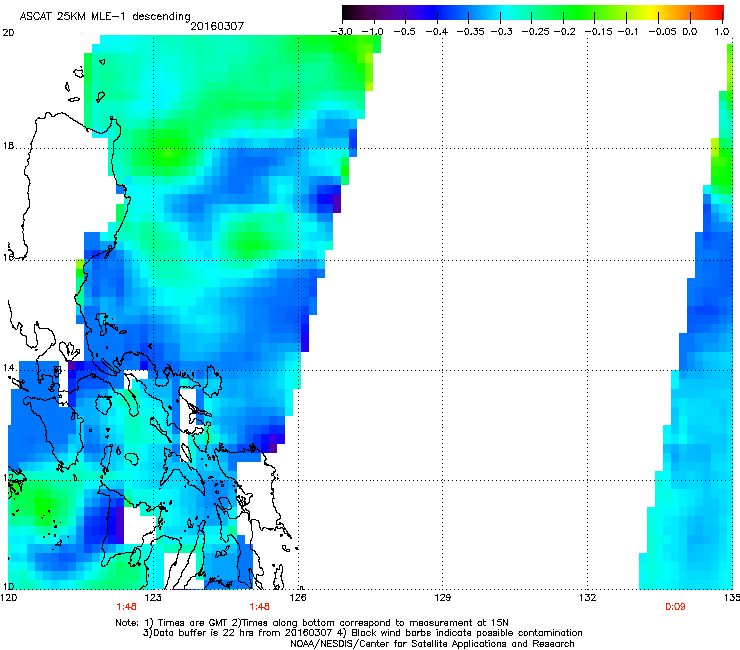This screenshot has width=740, height=650.
Task: Click the colorbar label -0.4
Action: (437, 32)
